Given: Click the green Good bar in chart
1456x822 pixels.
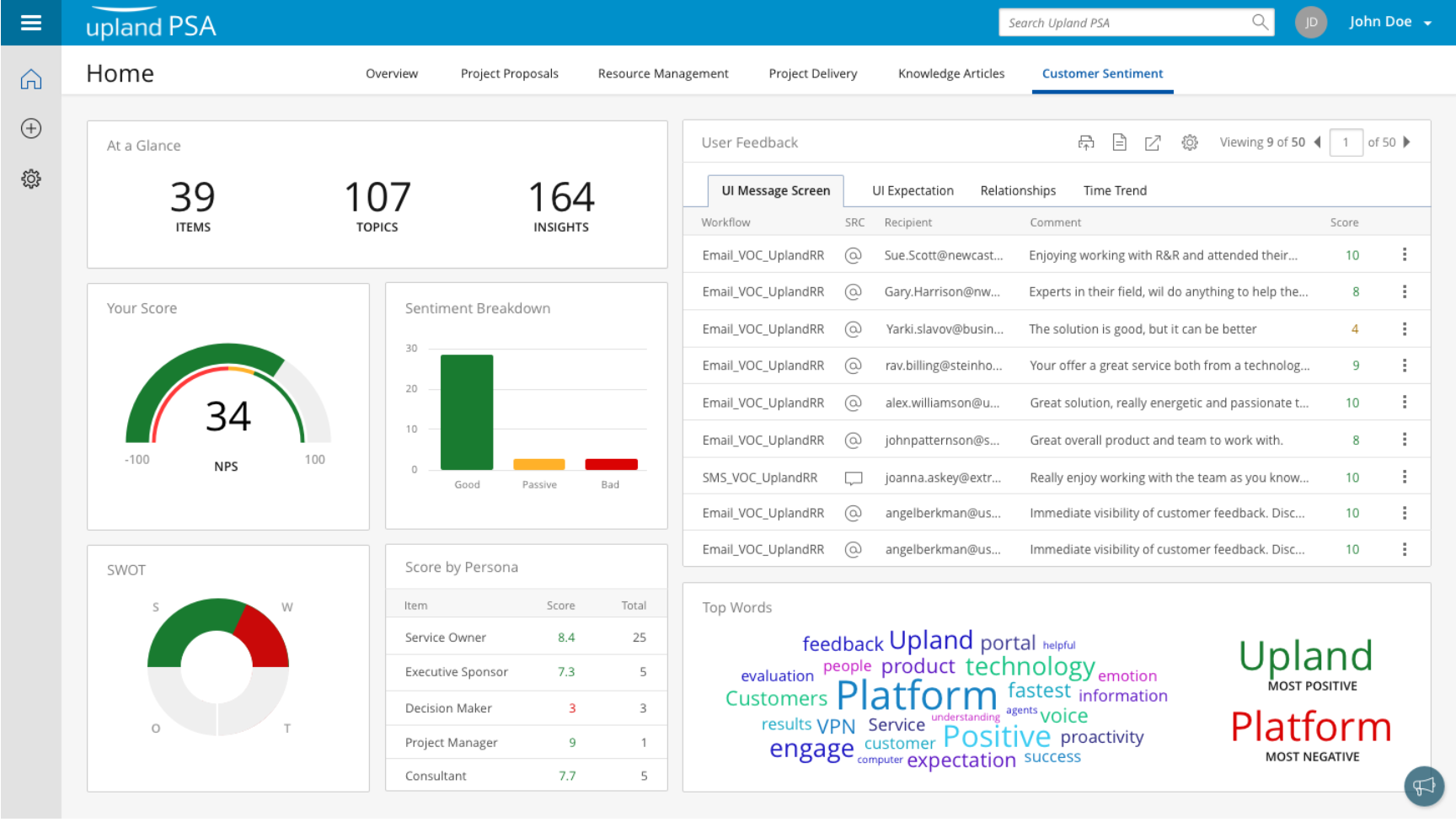Looking at the screenshot, I should tap(467, 412).
